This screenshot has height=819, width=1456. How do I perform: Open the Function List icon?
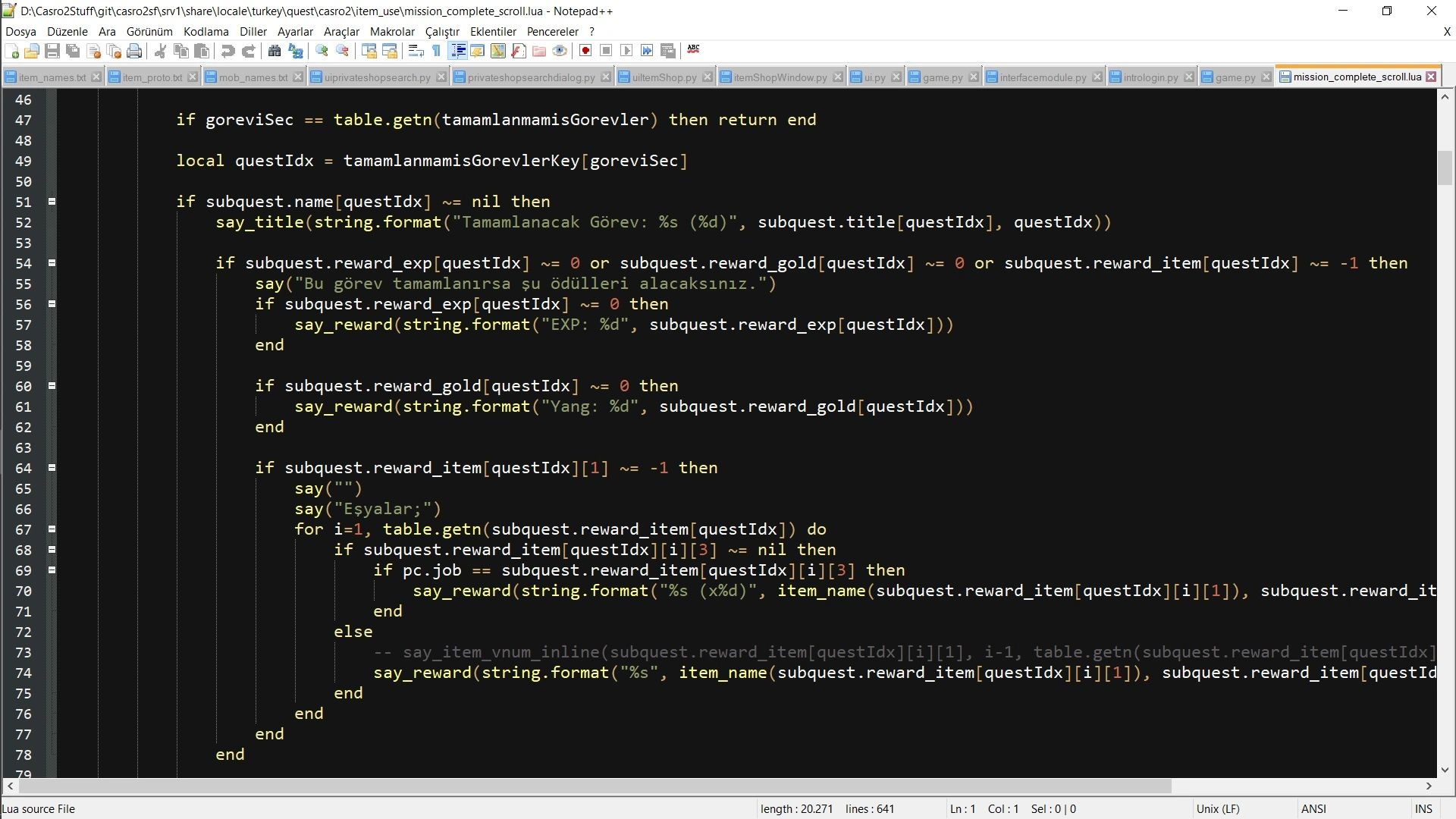(519, 51)
